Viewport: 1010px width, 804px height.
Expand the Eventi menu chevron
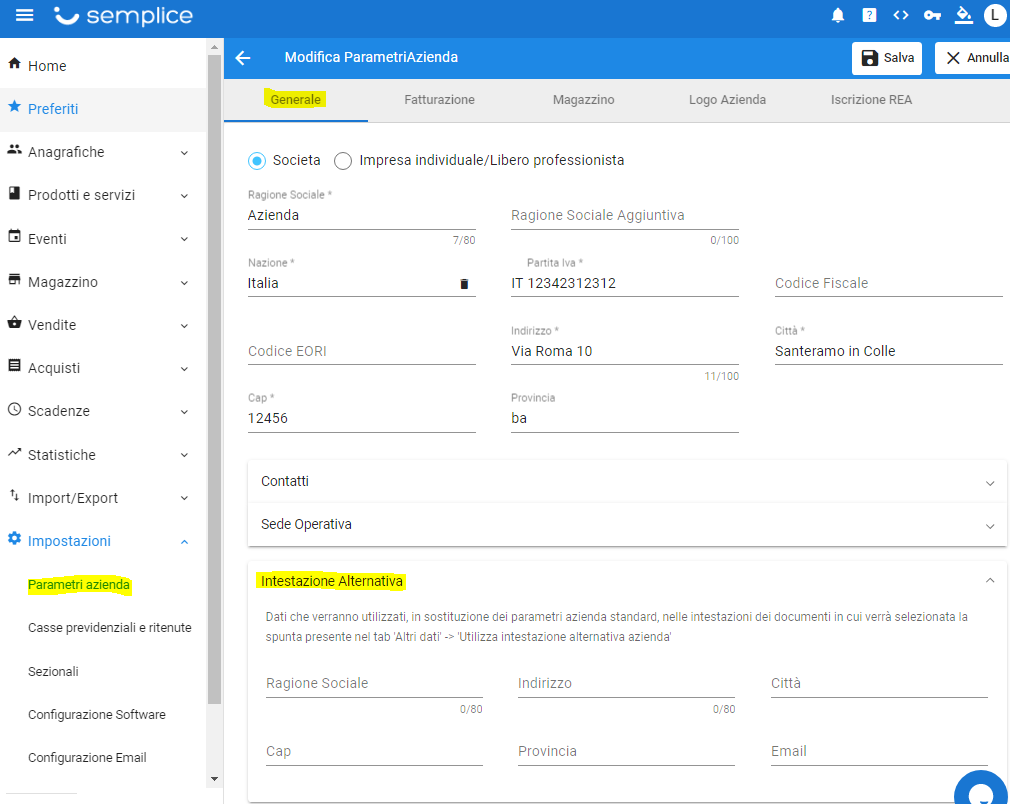coord(184,240)
